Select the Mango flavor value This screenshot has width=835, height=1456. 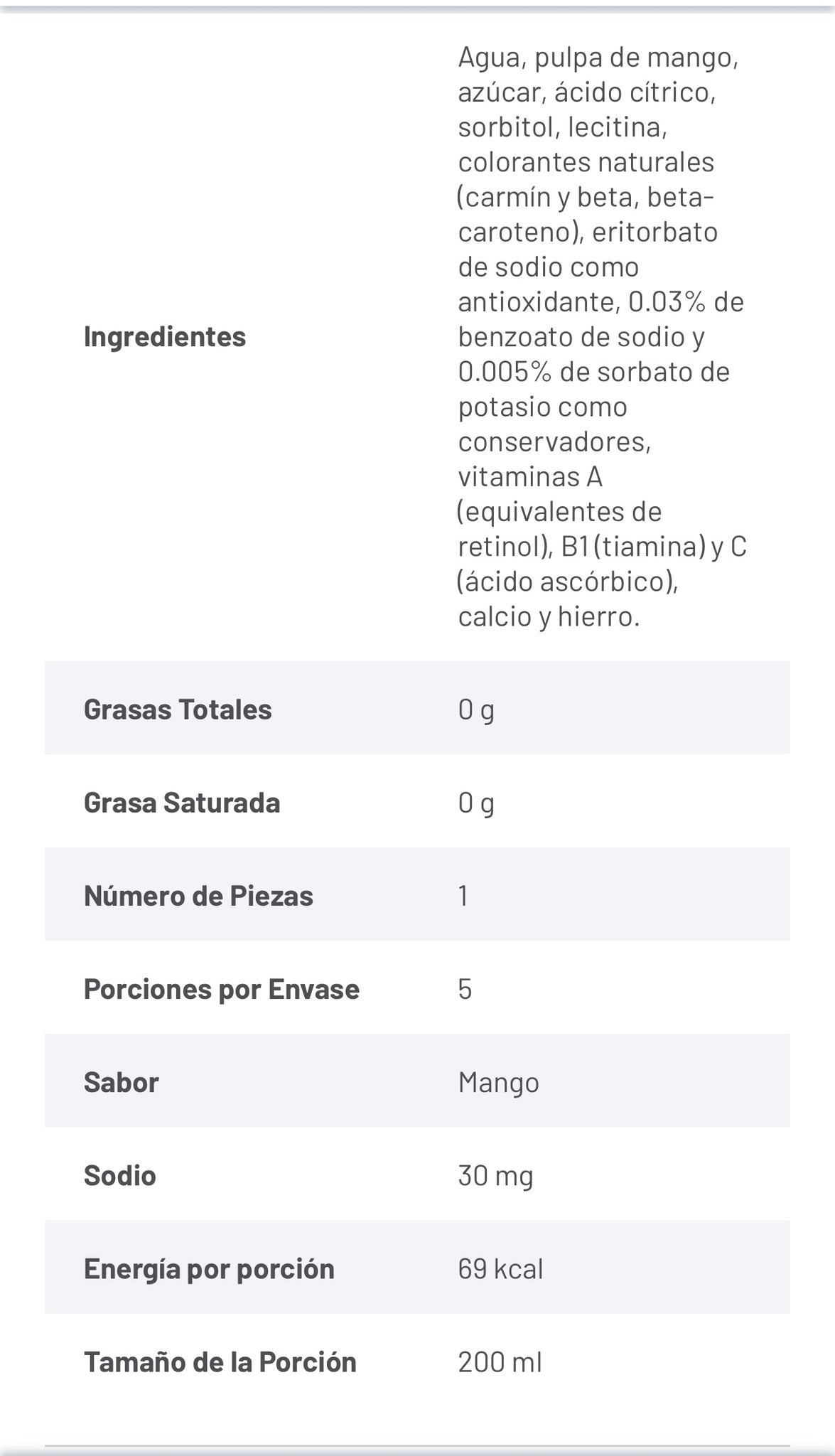[498, 1082]
